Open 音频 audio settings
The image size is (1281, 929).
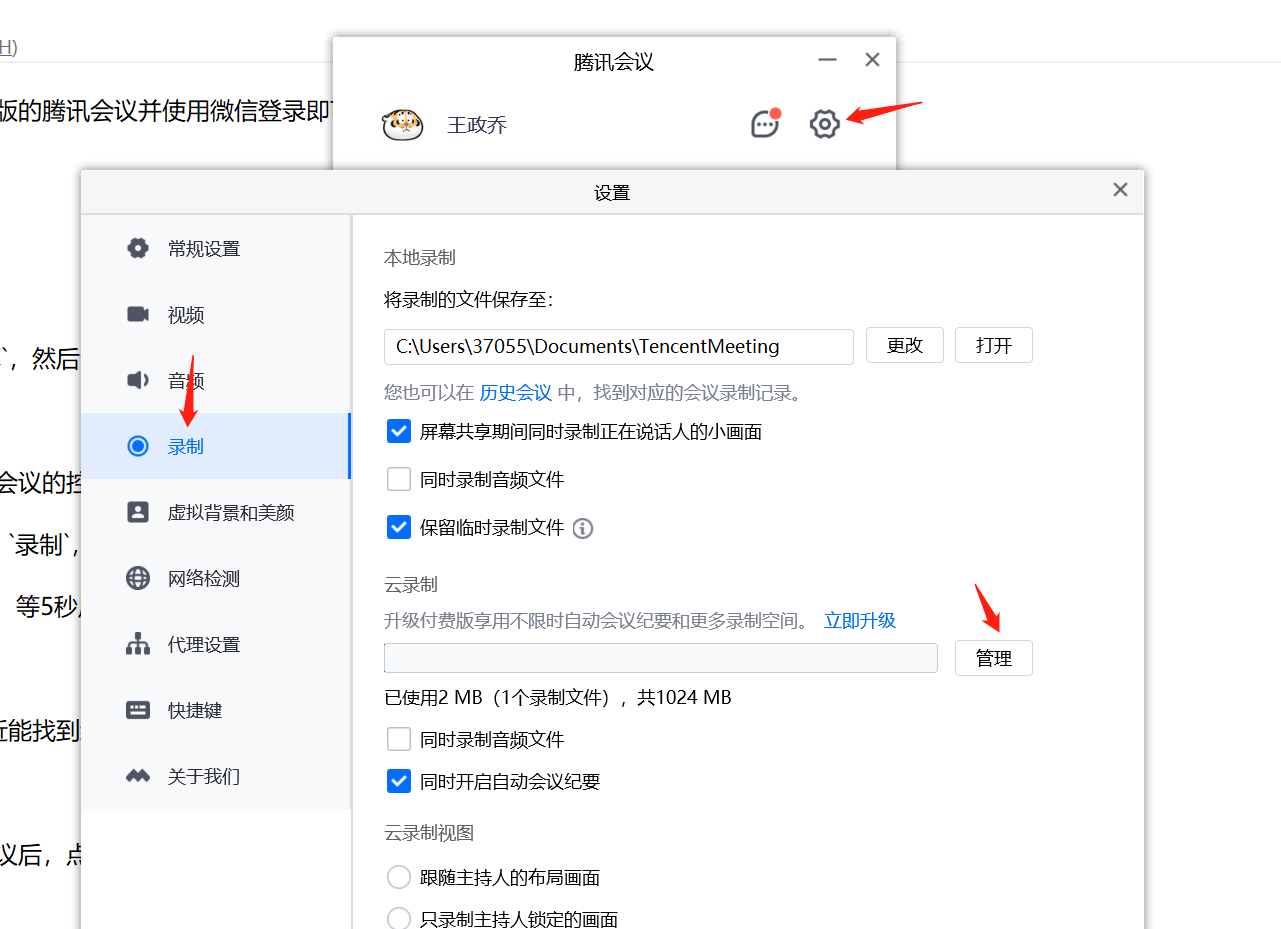point(186,381)
